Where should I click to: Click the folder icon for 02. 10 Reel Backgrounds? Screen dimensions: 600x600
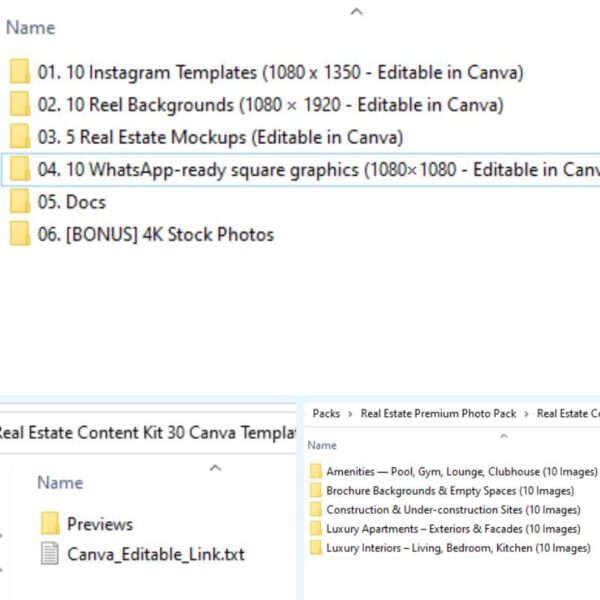[19, 105]
